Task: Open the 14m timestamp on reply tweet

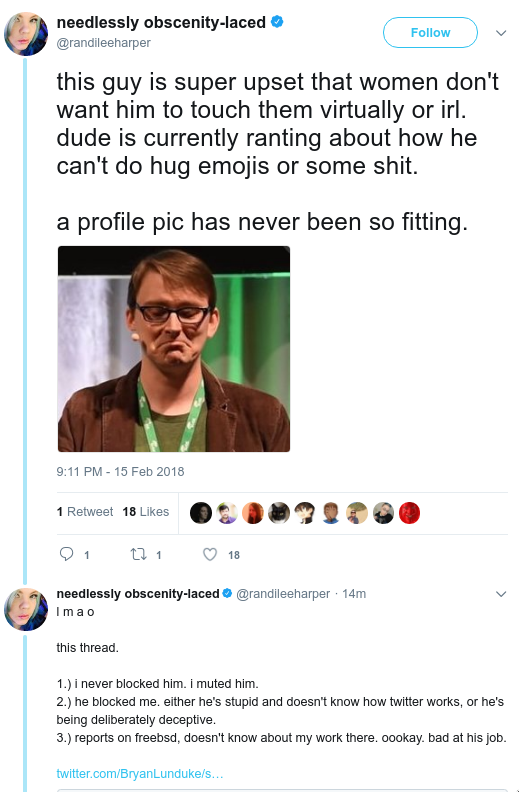Action: pos(354,594)
